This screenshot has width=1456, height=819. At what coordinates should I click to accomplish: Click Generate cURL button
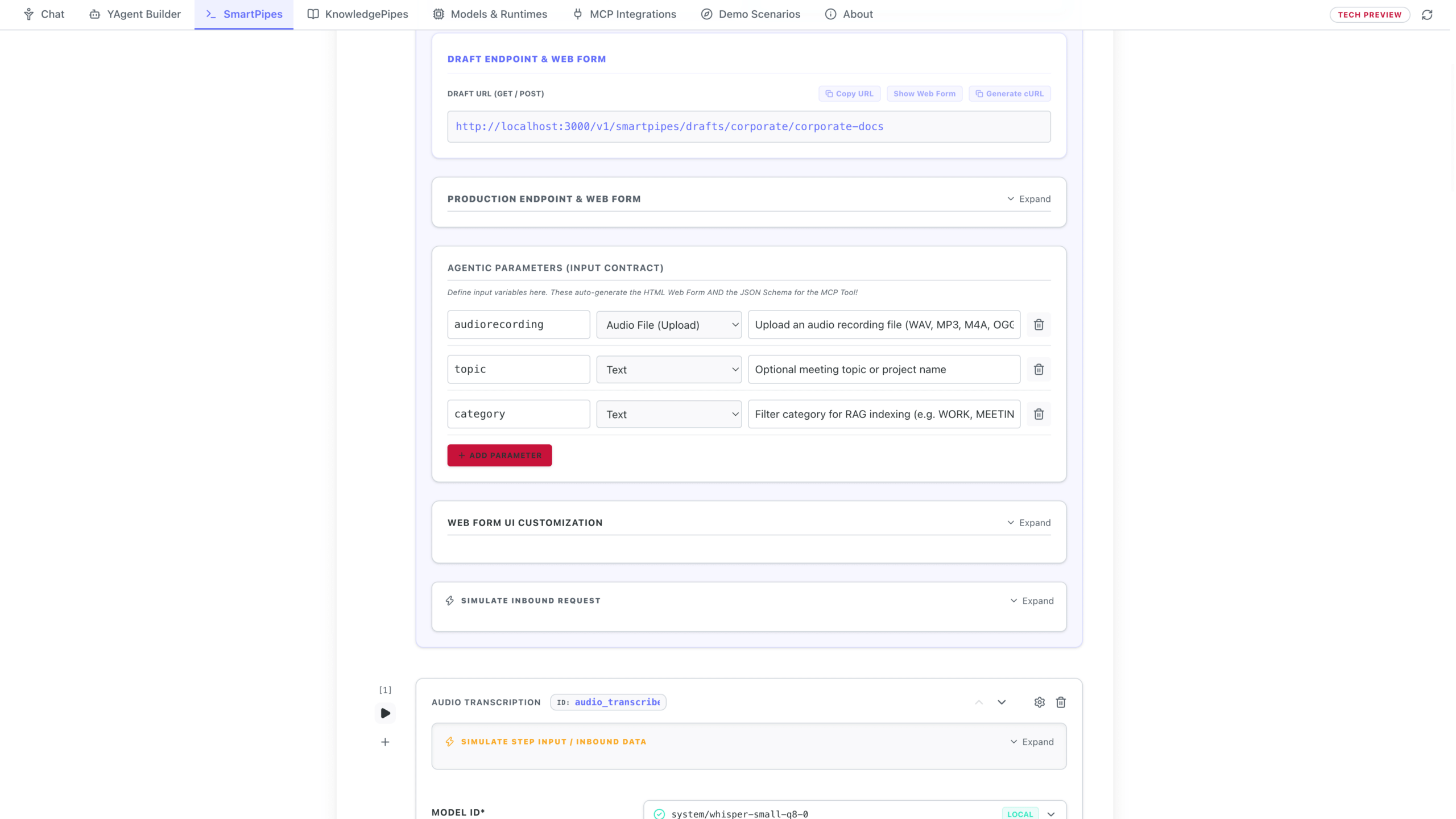(1010, 94)
